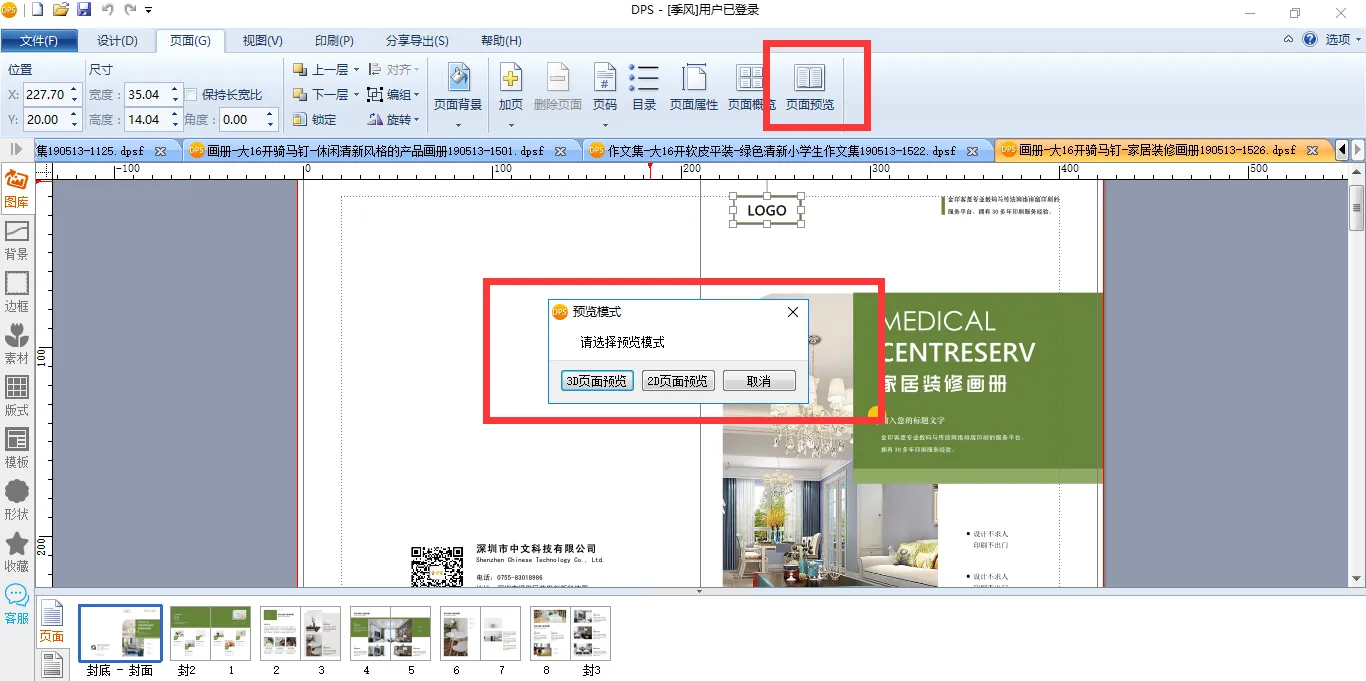Expand the left sidebar with the arrow toggle
This screenshot has width=1366, height=681.
pyautogui.click(x=16, y=149)
